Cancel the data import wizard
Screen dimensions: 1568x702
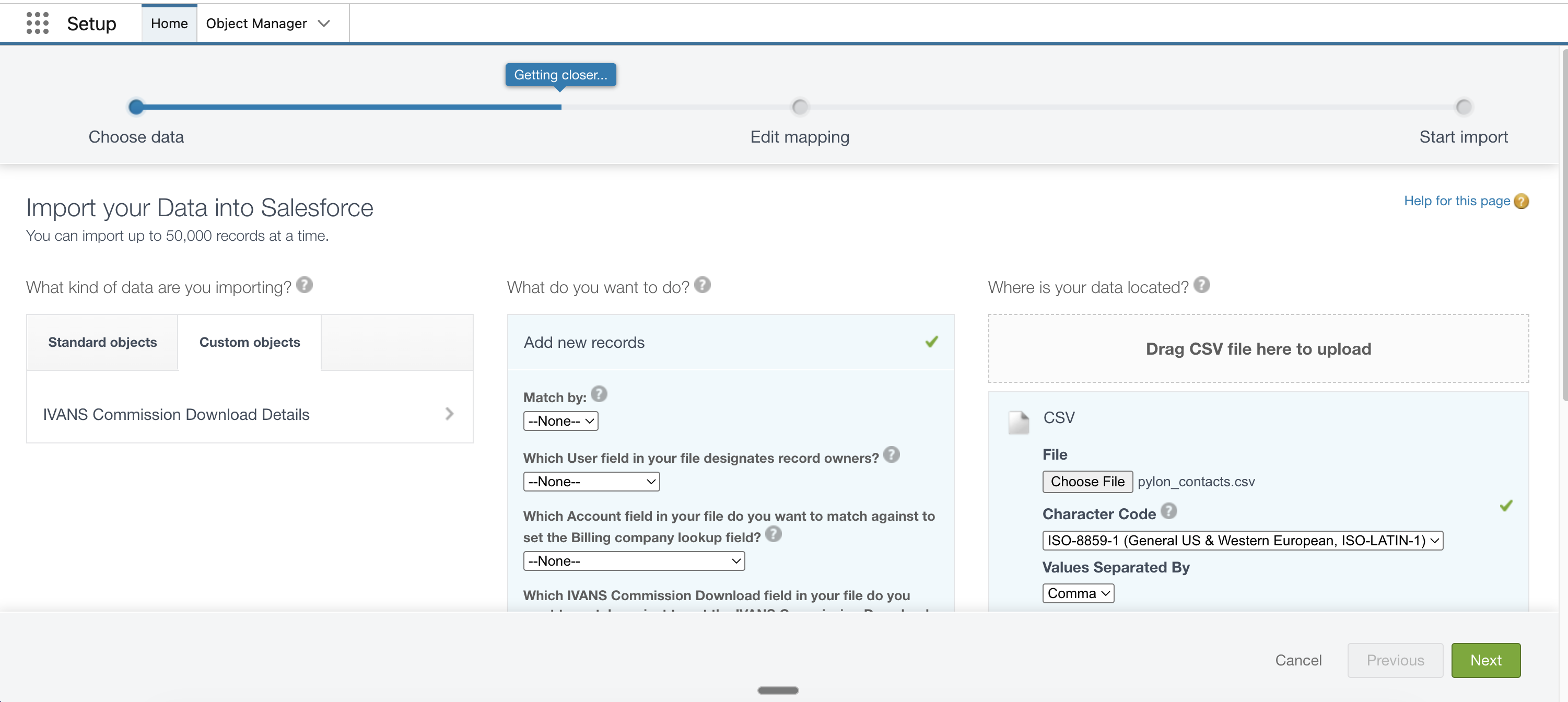coord(1298,660)
